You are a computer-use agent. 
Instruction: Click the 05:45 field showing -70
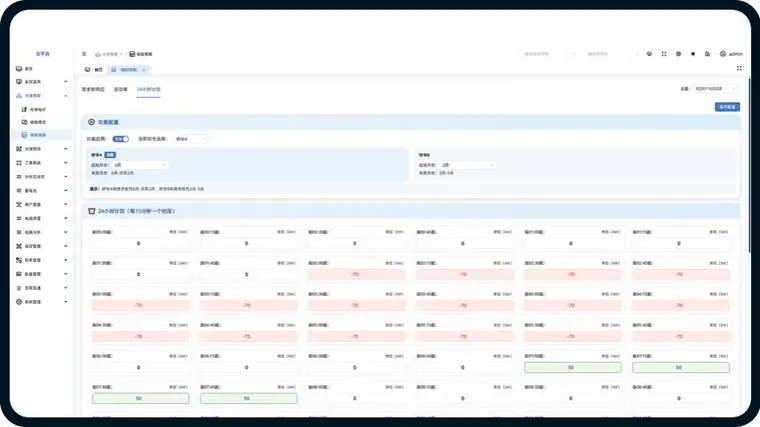681,337
